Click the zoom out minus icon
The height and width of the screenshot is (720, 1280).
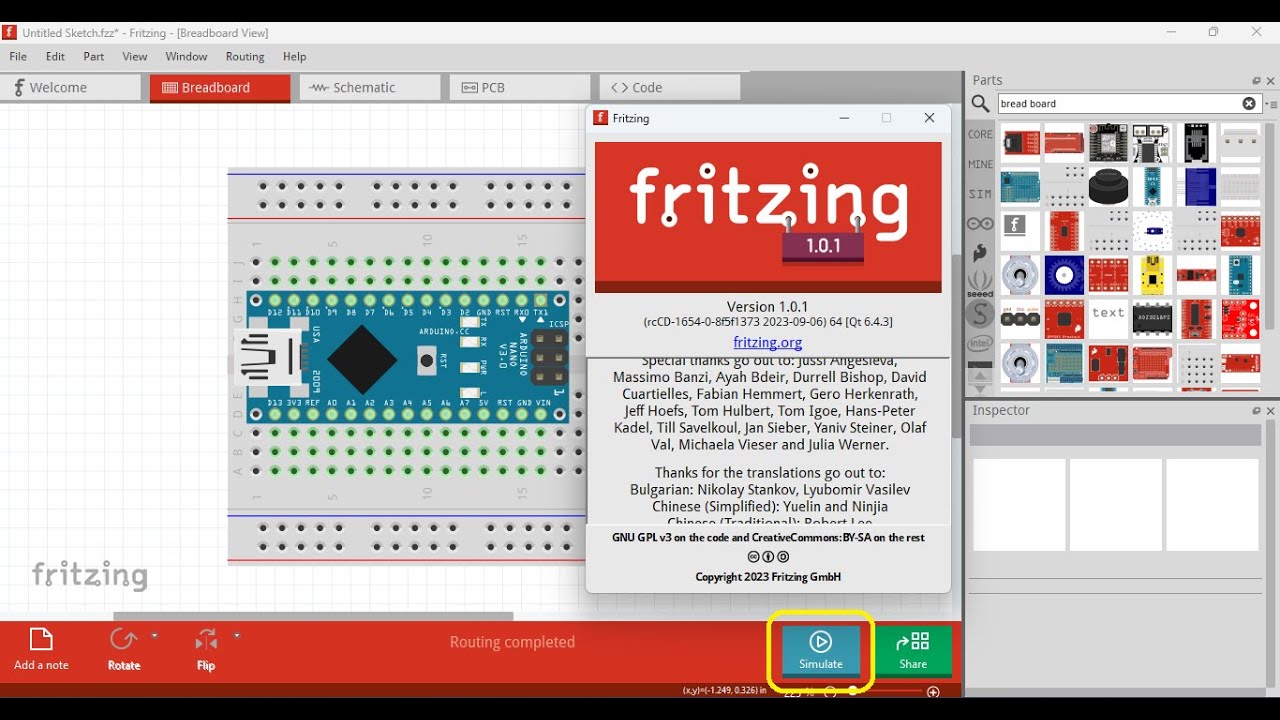830,691
